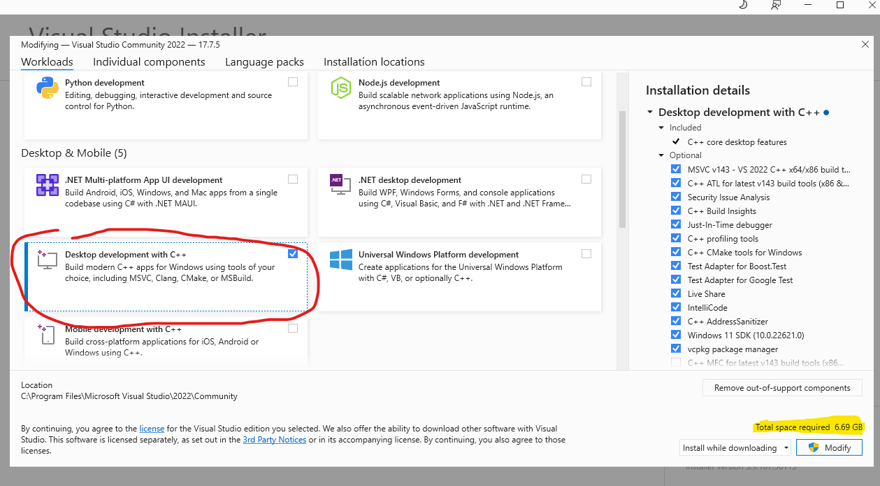
Task: Collapse the Included section arrow
Action: click(x=661, y=127)
